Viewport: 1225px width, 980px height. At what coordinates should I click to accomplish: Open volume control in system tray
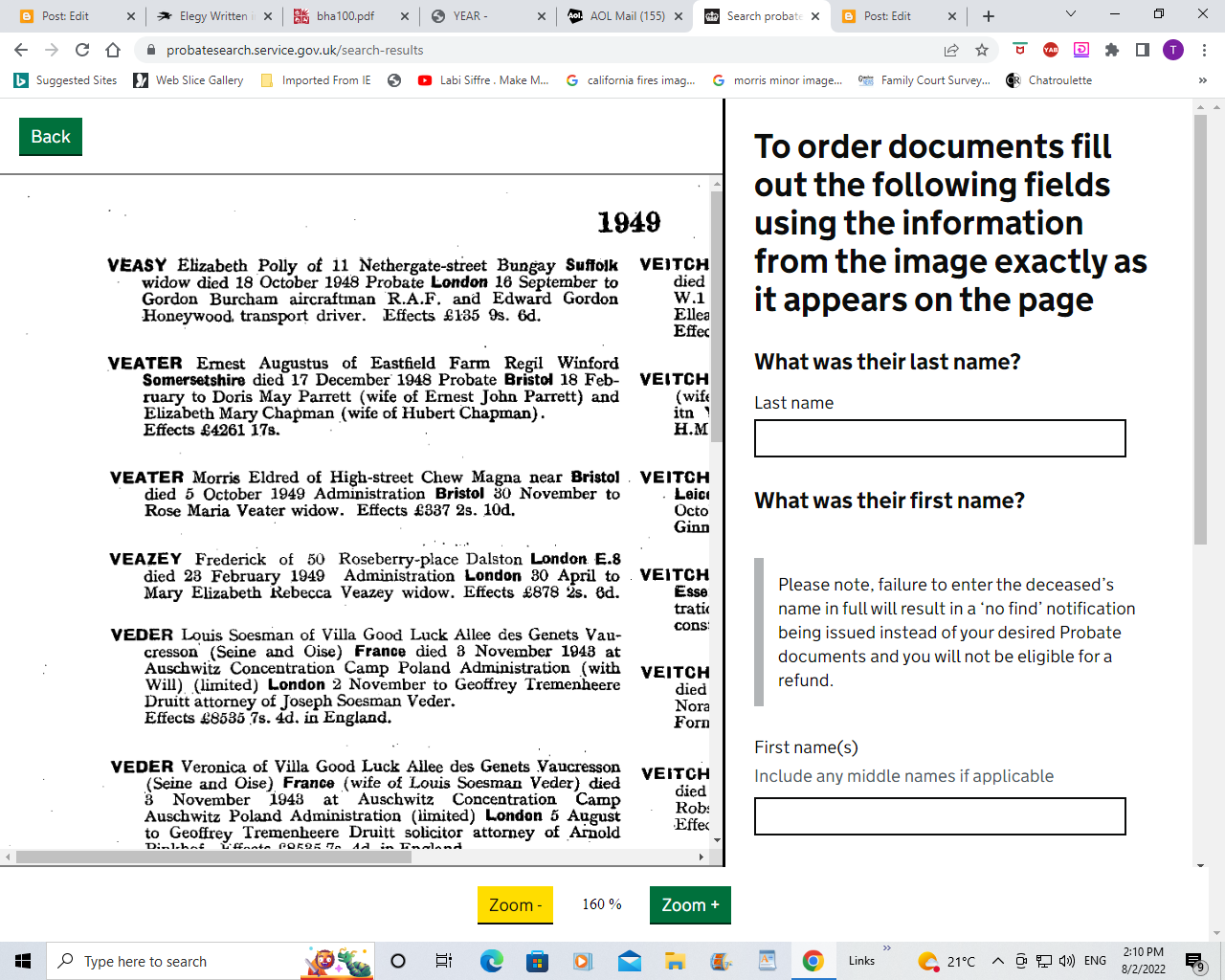click(1066, 961)
